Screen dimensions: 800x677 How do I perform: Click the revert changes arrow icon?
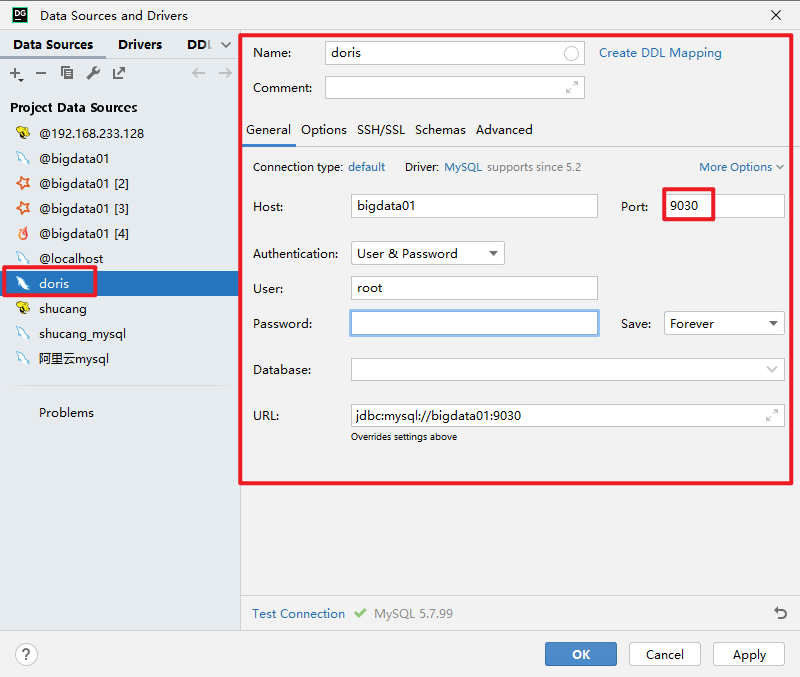point(781,613)
